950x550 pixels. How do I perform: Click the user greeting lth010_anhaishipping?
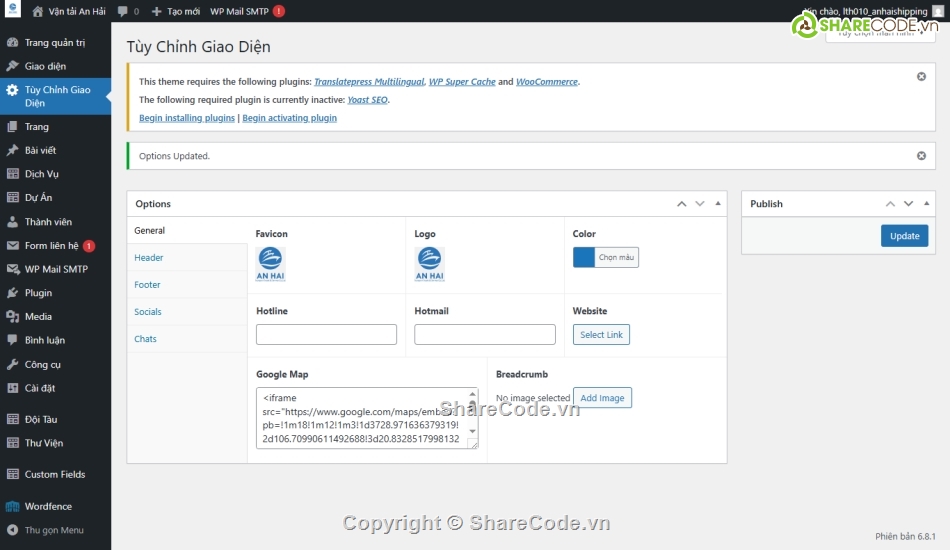click(865, 12)
